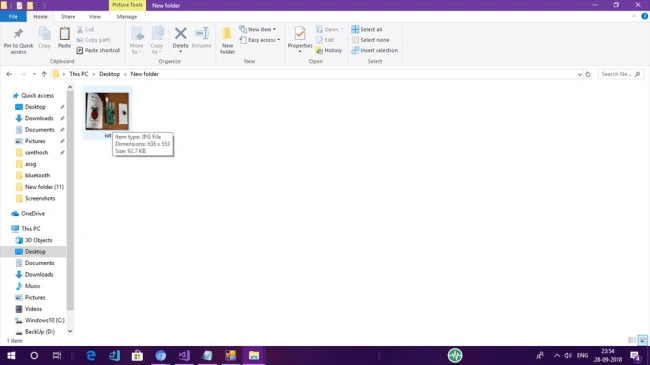Screen dimensions: 650x365
Task: Click the Cortana circle icon
Action: pyautogui.click(x=34, y=355)
